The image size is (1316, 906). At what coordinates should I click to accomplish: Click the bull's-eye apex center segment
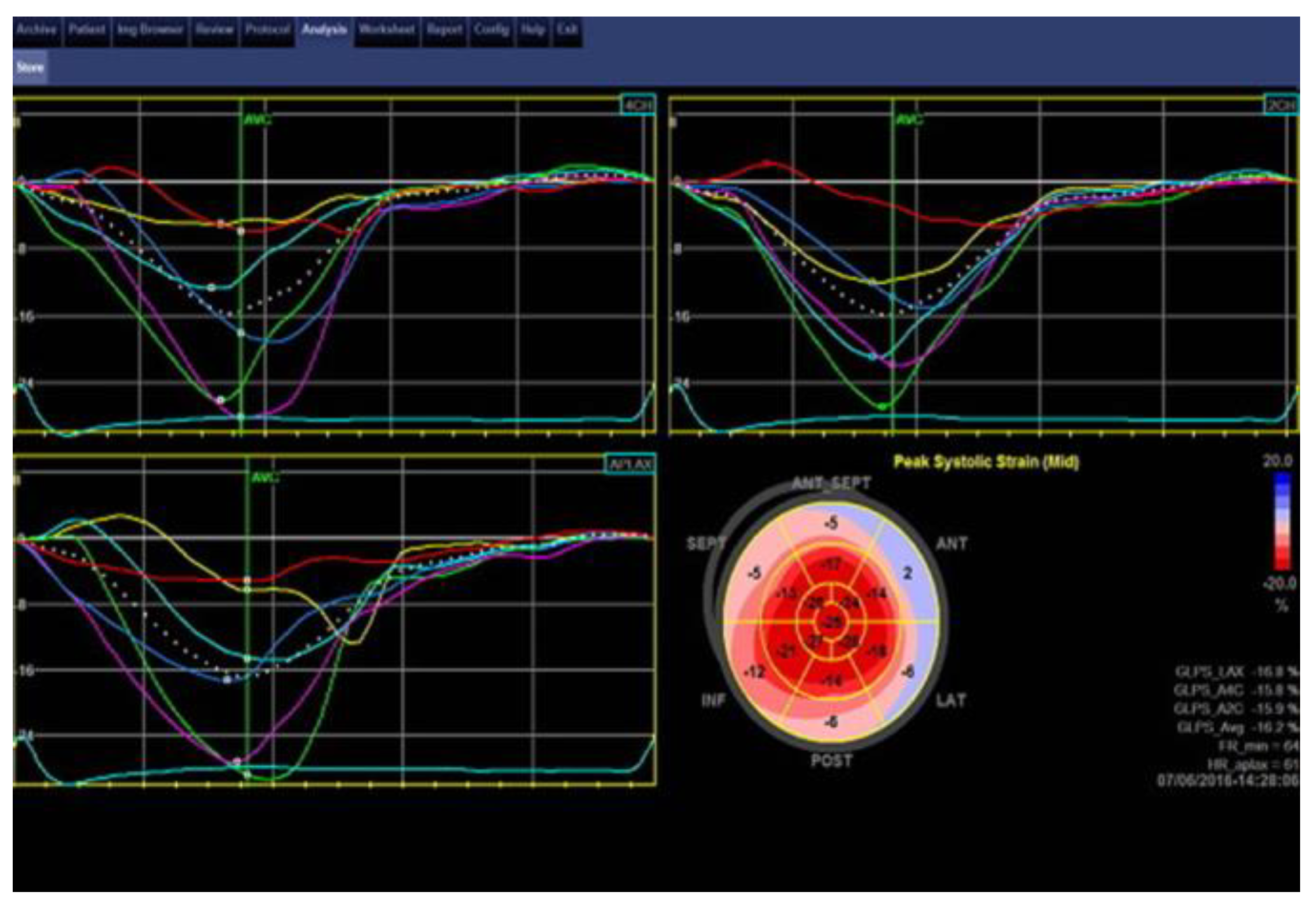click(x=833, y=622)
